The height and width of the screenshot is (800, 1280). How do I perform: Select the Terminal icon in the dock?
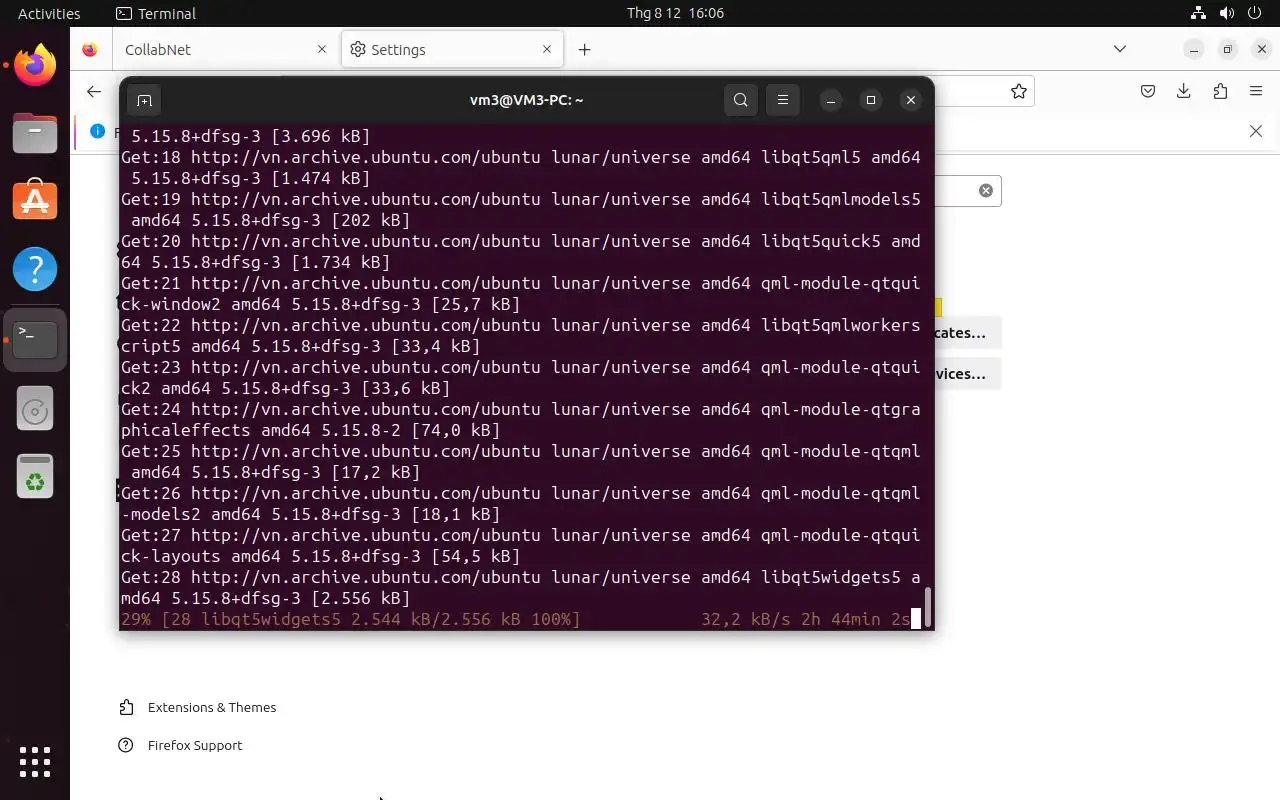(35, 339)
